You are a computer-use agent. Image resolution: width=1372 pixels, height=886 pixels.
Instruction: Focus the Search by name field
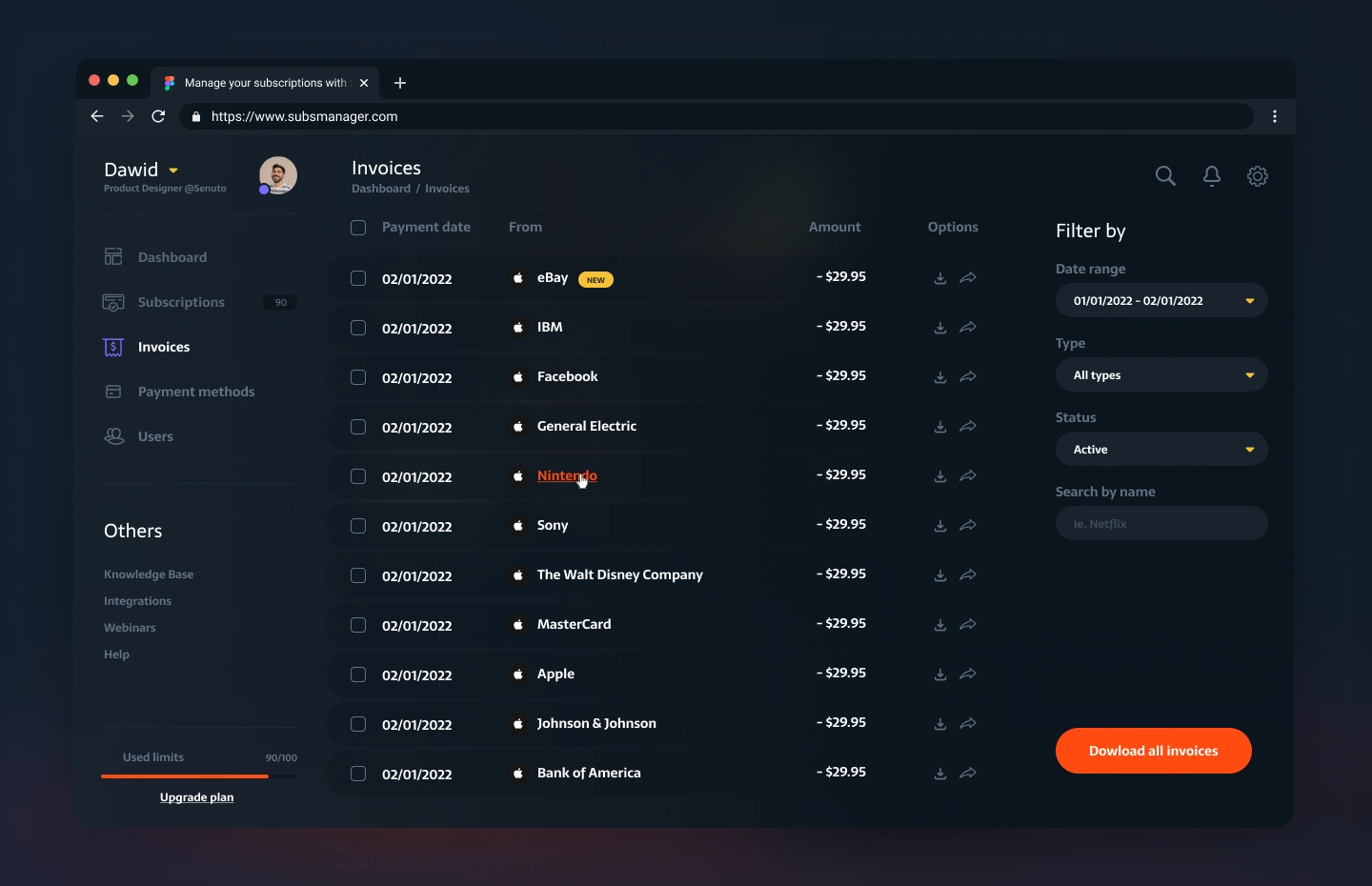(1161, 523)
